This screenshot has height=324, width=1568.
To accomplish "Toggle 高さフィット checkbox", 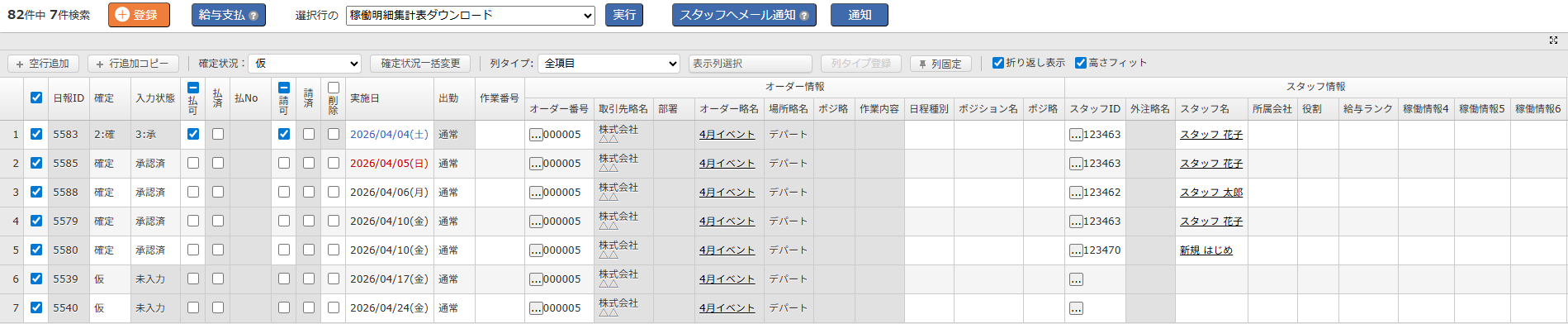I will pyautogui.click(x=1081, y=63).
